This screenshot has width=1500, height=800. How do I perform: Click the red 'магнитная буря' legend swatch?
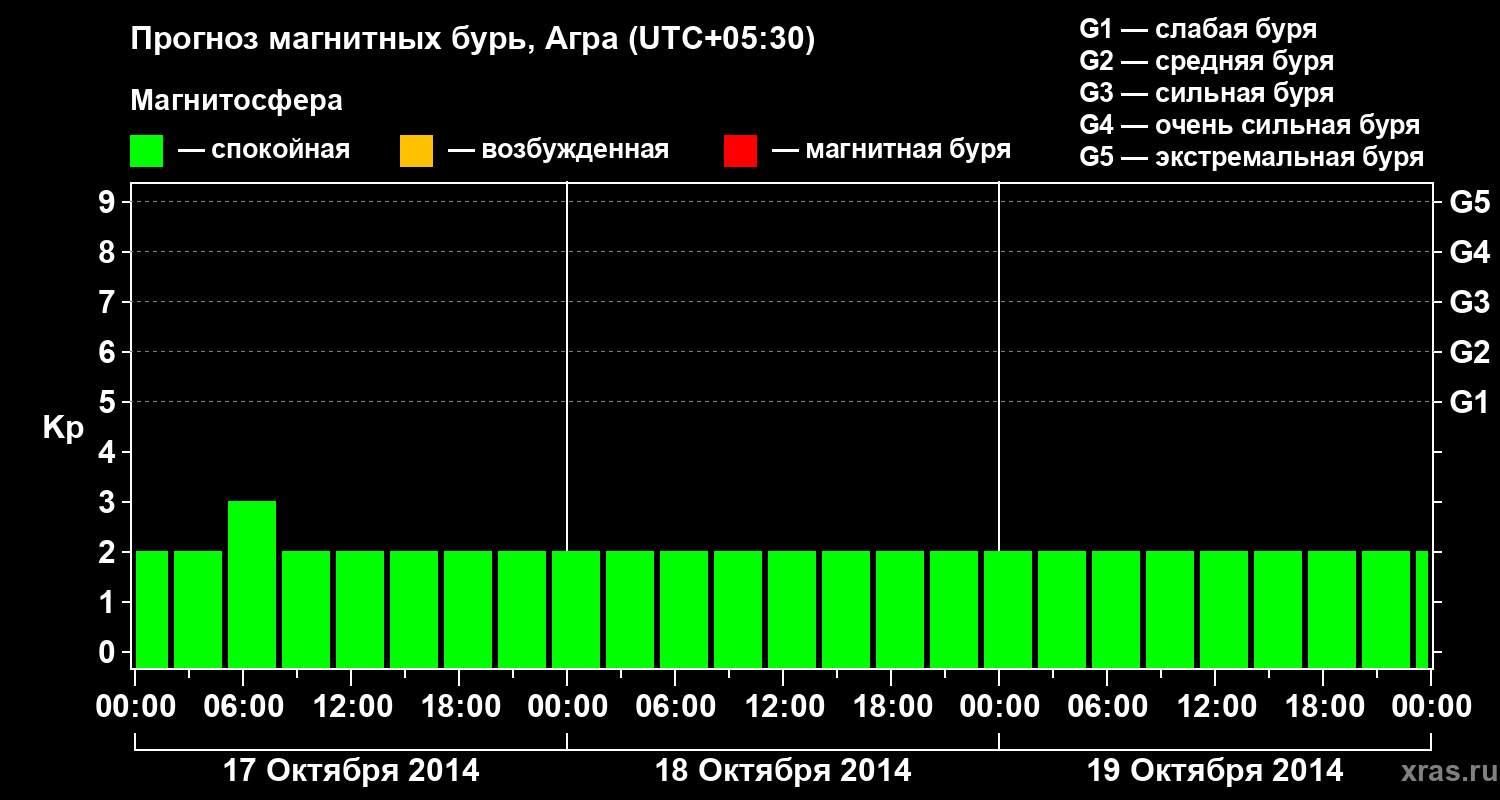click(x=740, y=151)
